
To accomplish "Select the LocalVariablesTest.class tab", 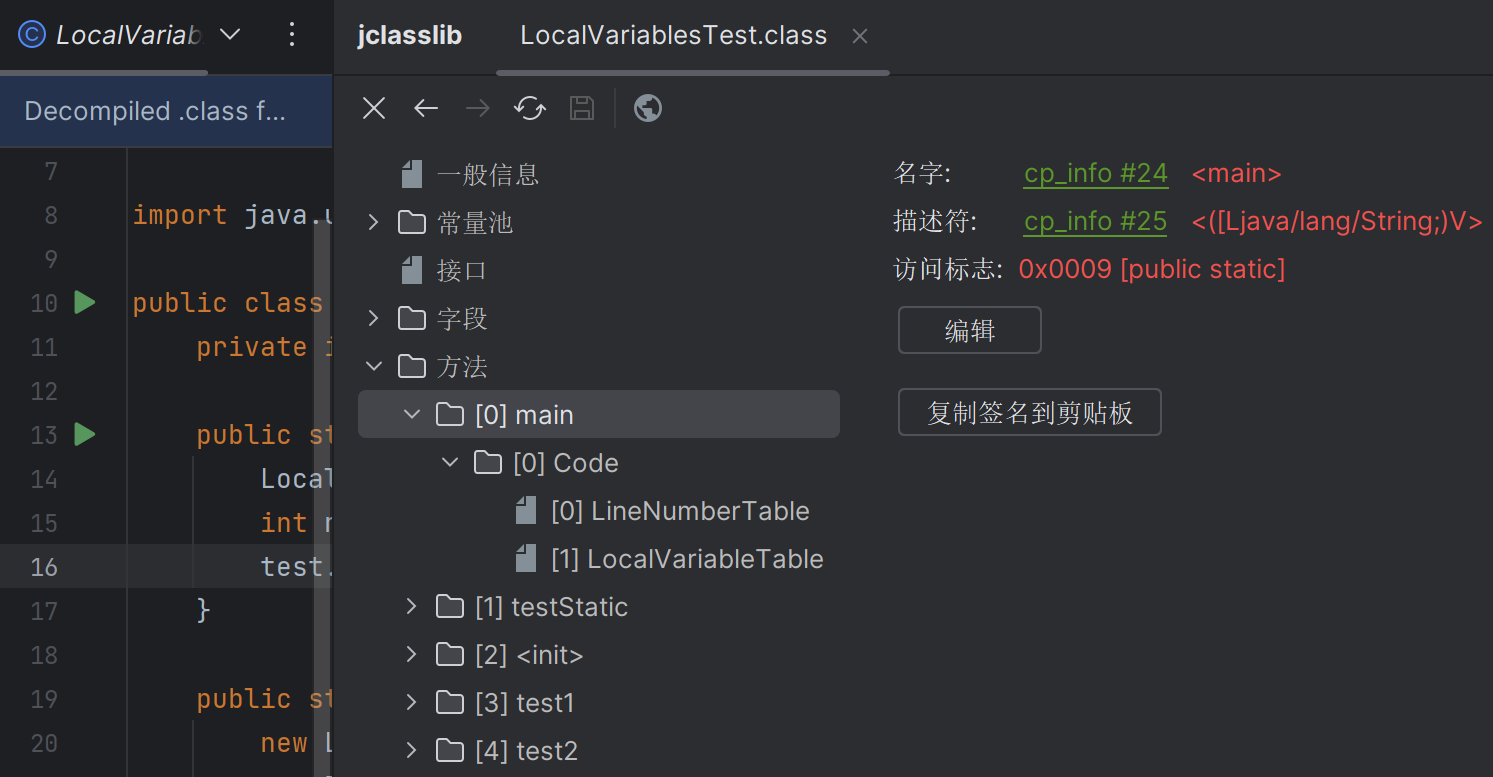I will tap(673, 36).
